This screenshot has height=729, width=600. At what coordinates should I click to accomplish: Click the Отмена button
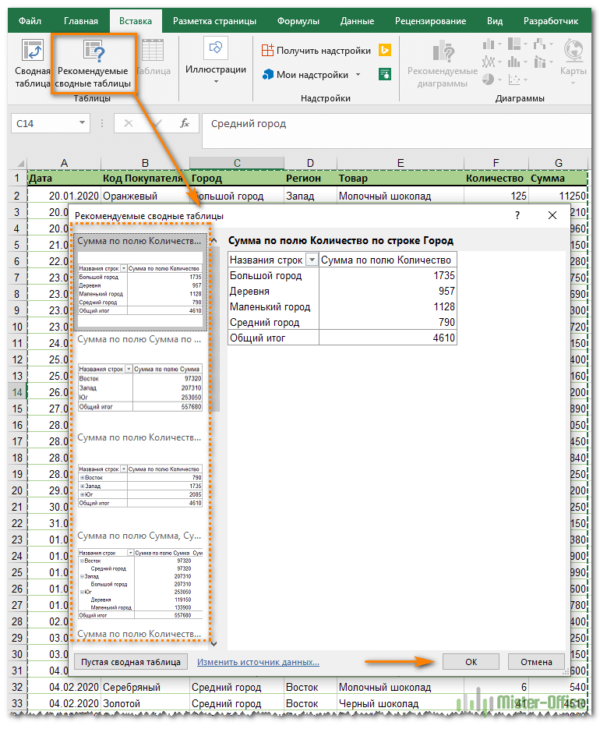click(x=536, y=662)
